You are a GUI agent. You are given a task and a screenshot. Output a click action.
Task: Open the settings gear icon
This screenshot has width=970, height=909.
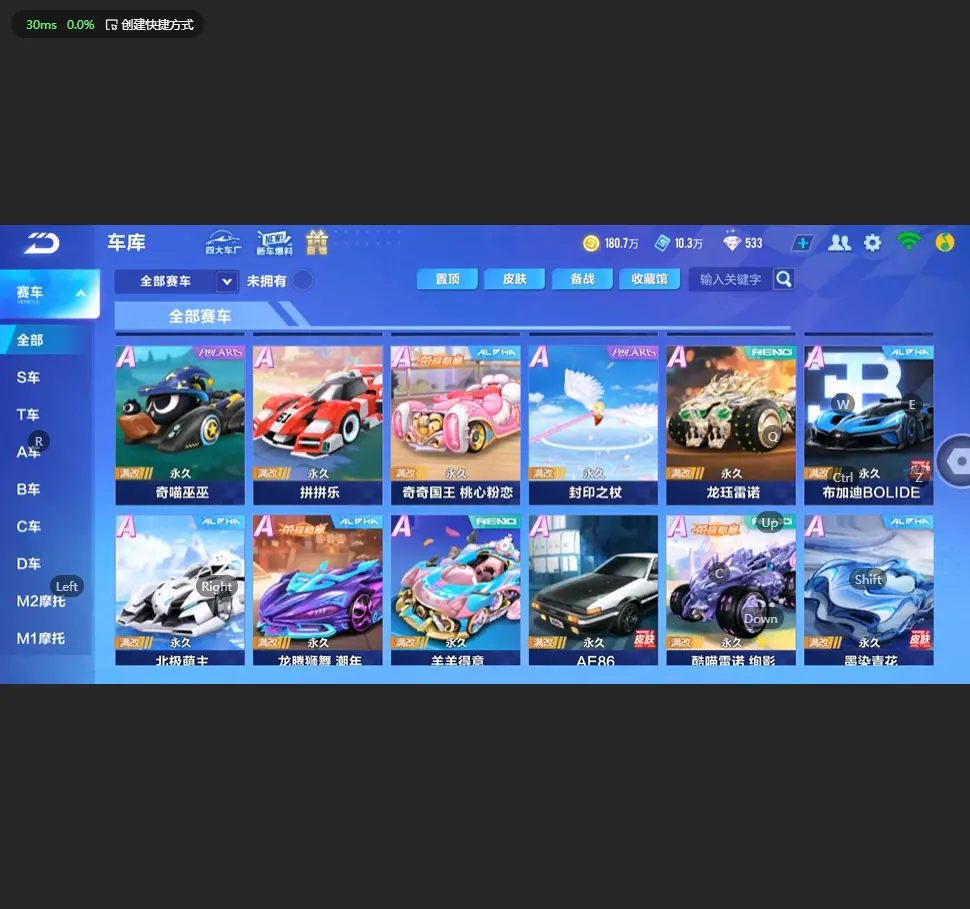pos(872,243)
